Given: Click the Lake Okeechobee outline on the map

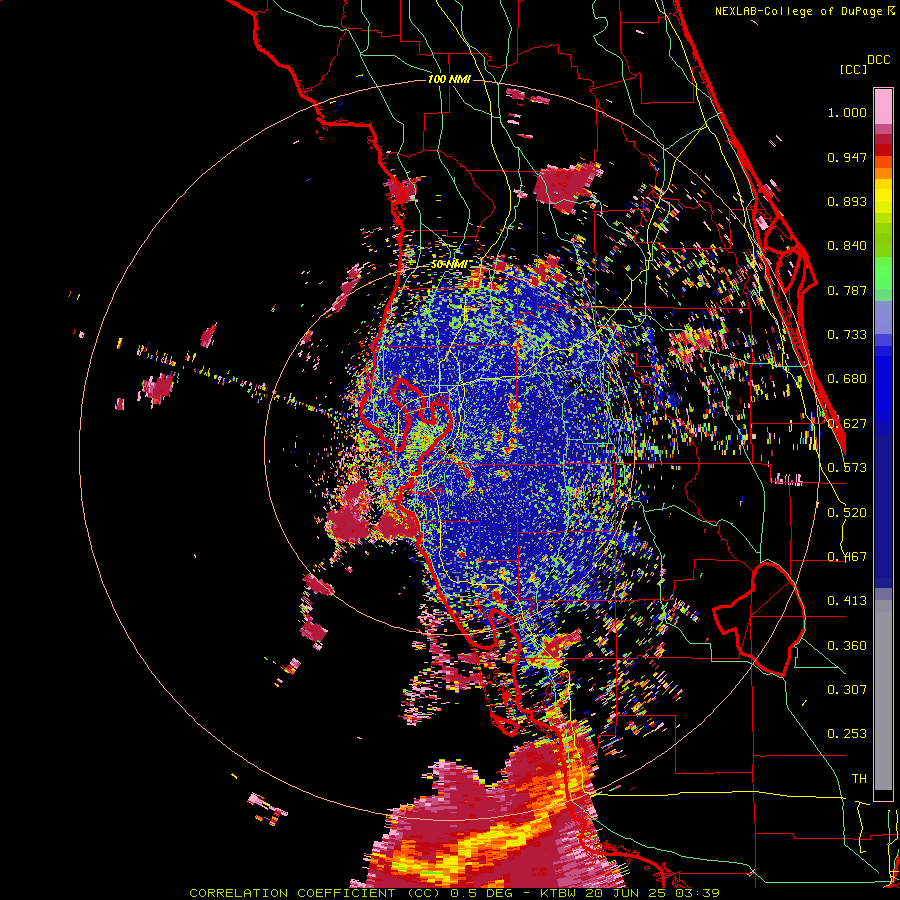Looking at the screenshot, I should pyautogui.click(x=759, y=619).
